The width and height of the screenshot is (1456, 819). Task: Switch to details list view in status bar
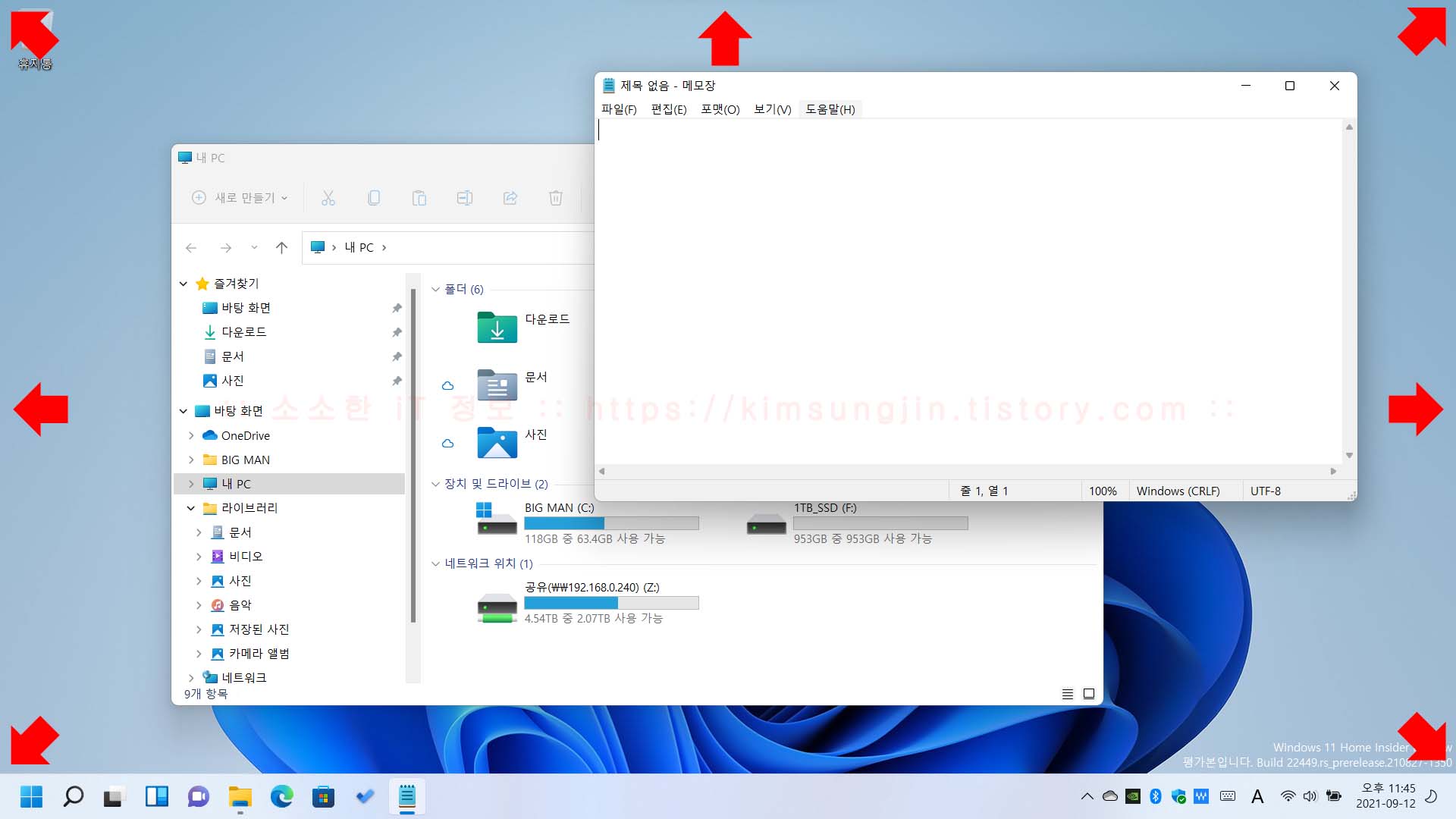tap(1068, 694)
